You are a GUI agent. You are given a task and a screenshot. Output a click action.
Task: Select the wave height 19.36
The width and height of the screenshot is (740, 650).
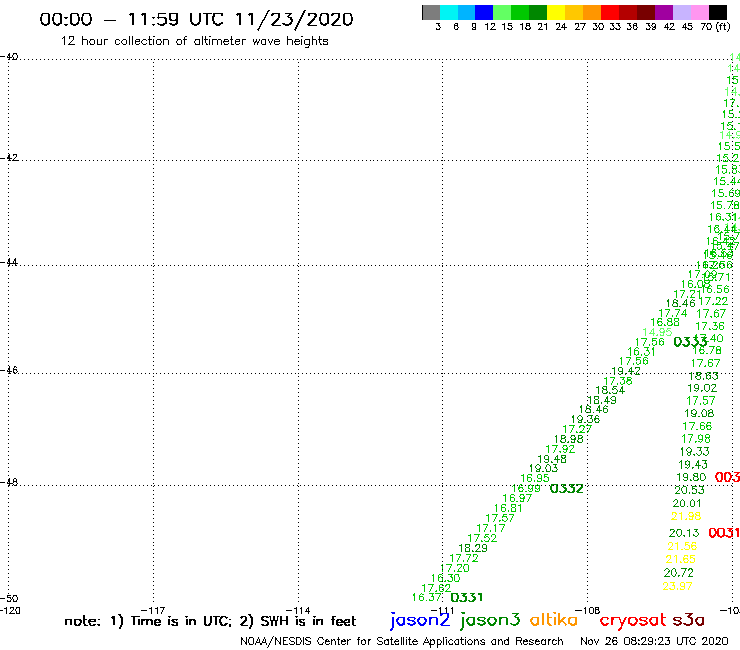586,419
